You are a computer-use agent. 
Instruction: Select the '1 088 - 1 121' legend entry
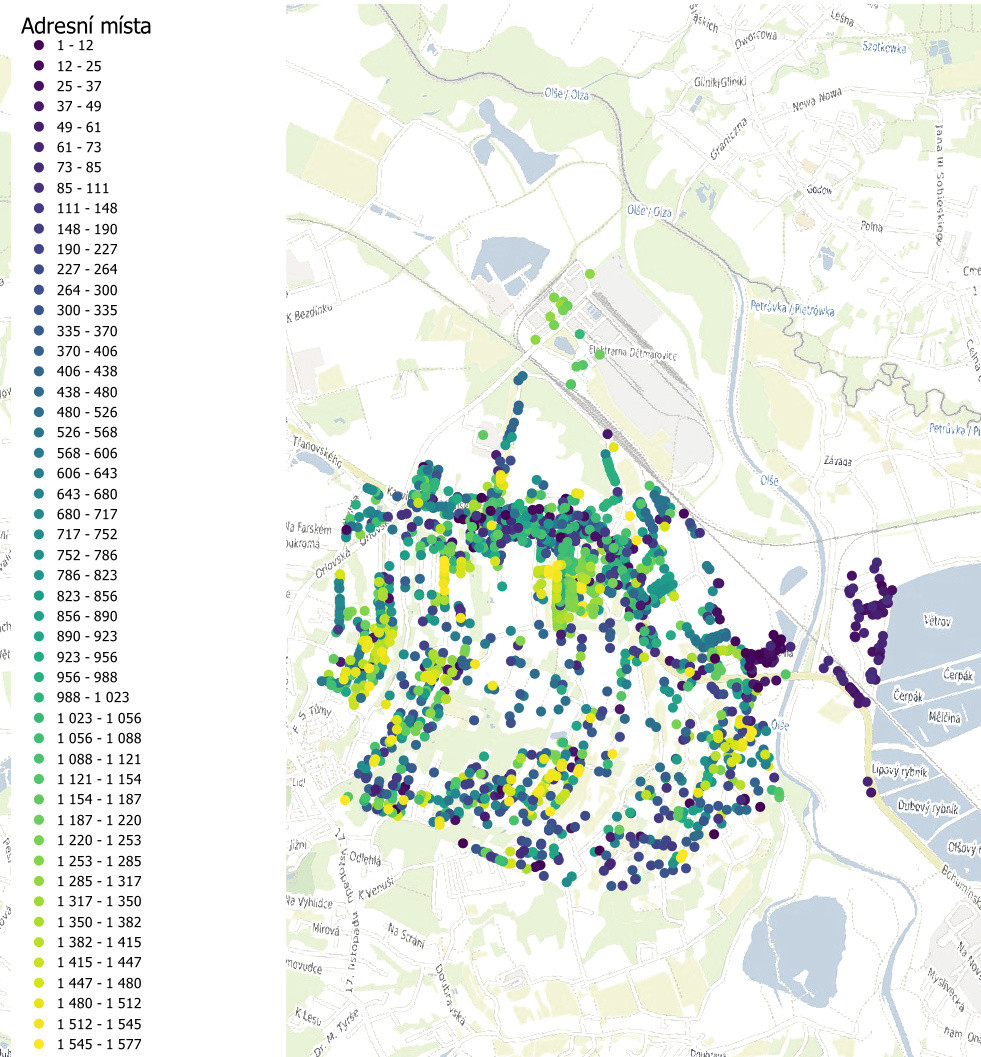pyautogui.click(x=88, y=758)
